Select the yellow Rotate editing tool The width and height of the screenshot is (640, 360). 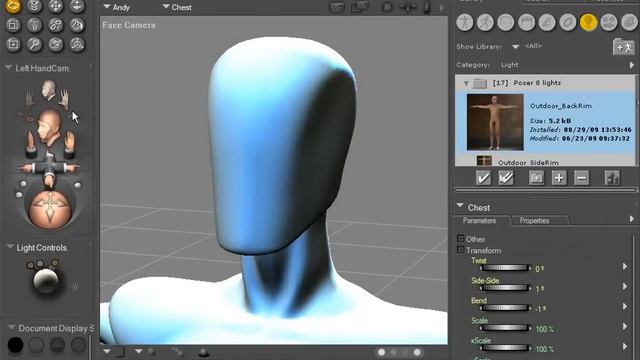[13, 6]
